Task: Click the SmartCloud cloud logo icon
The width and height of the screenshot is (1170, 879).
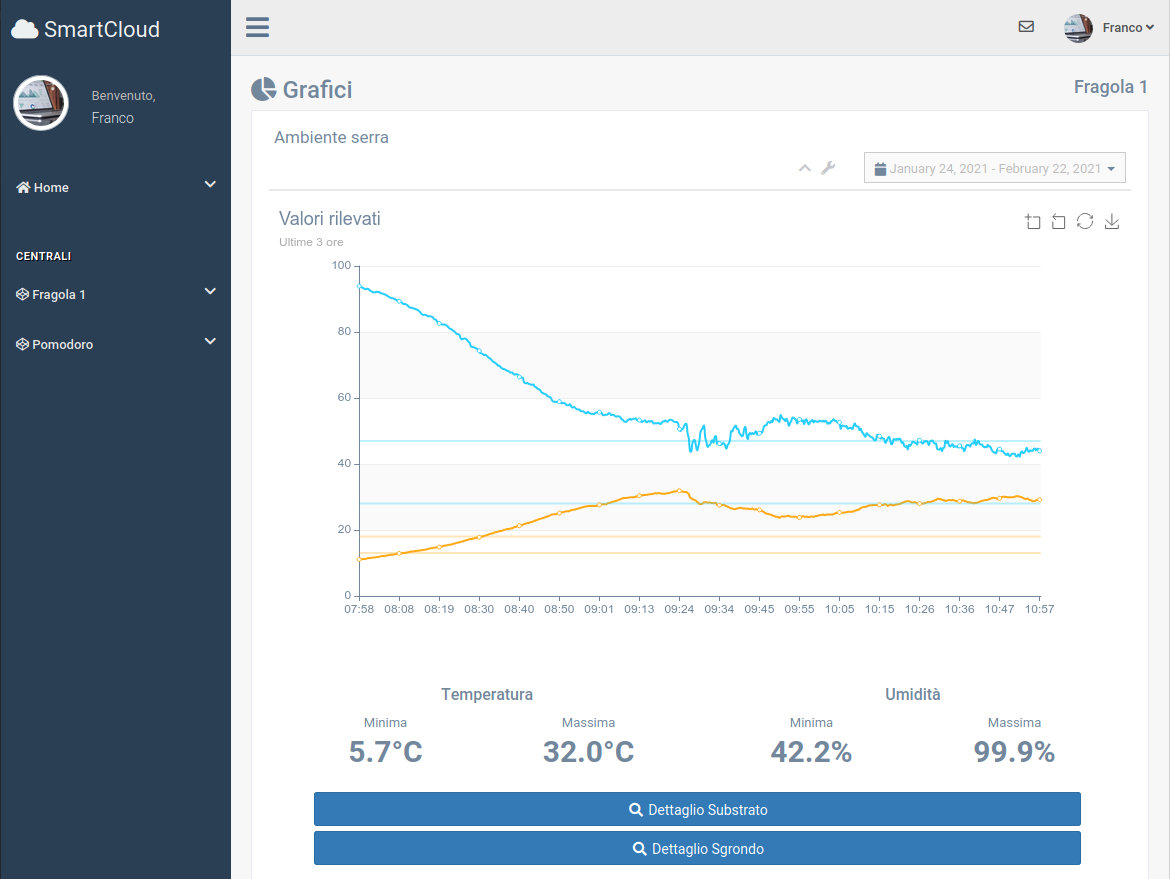Action: tap(25, 29)
